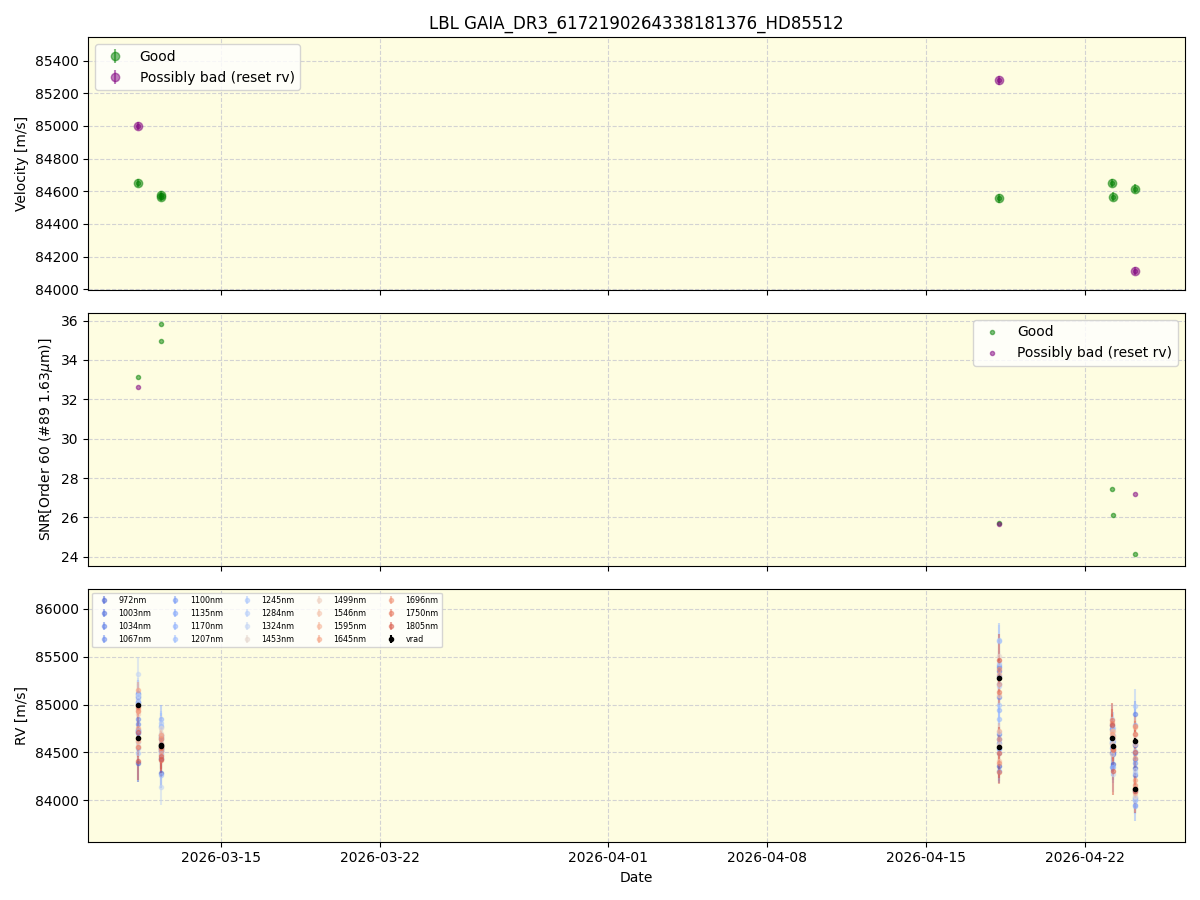Click the 2026-04-01 date tick label
The height and width of the screenshot is (900, 1200).
coord(608,857)
